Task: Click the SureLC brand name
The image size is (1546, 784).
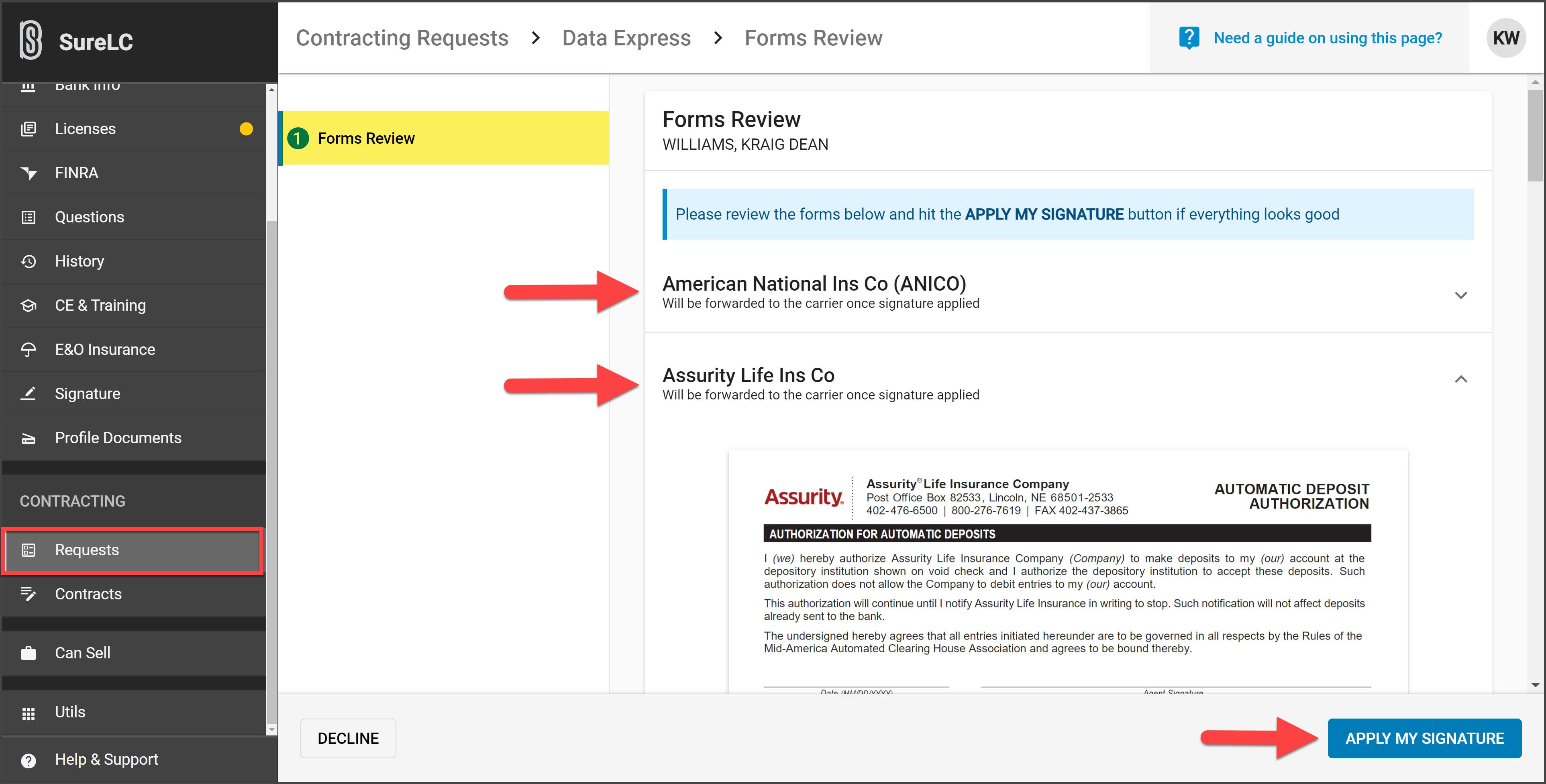Action: point(96,42)
